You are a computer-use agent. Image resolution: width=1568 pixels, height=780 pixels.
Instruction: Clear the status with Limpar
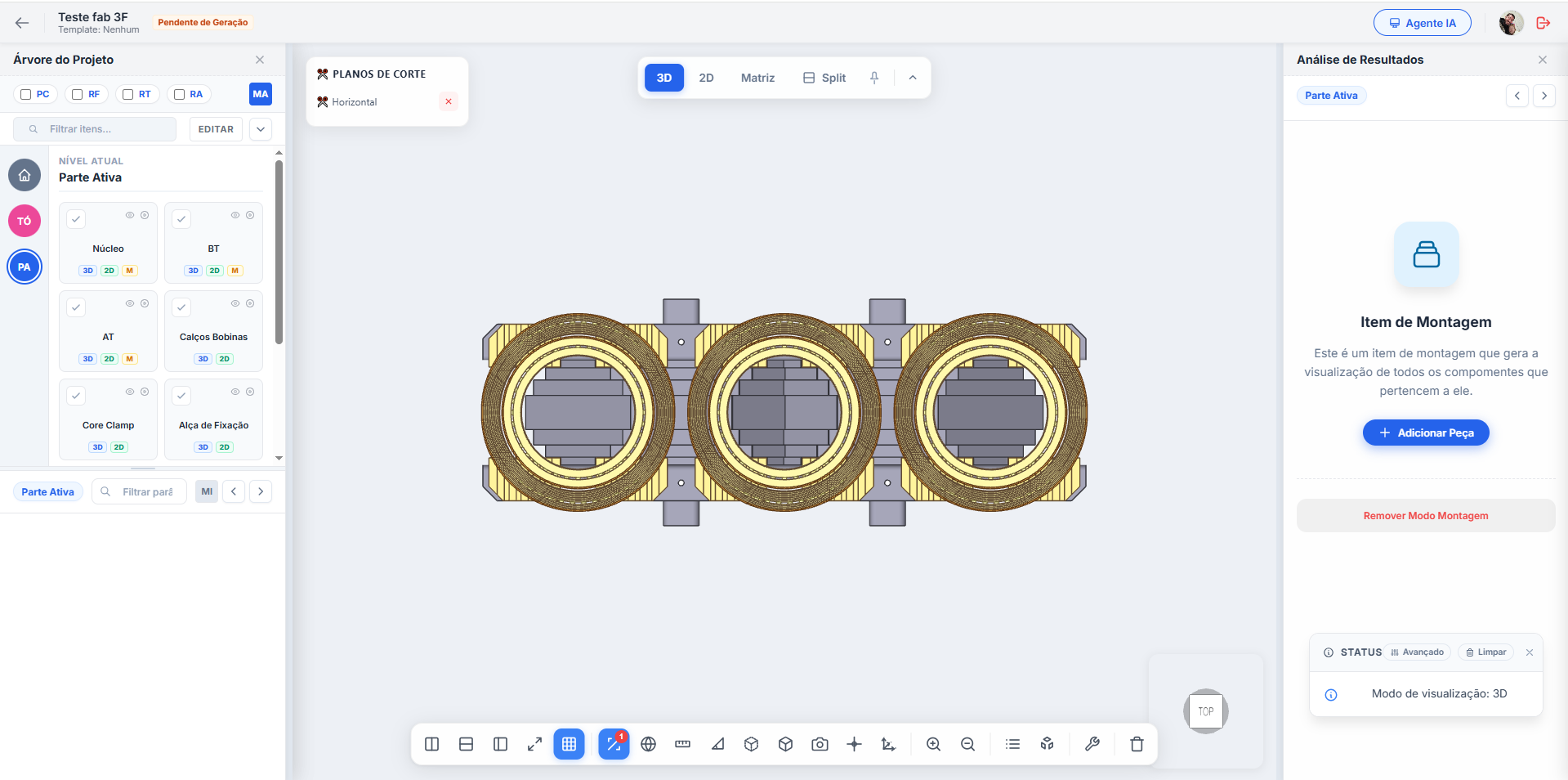pos(1486,652)
